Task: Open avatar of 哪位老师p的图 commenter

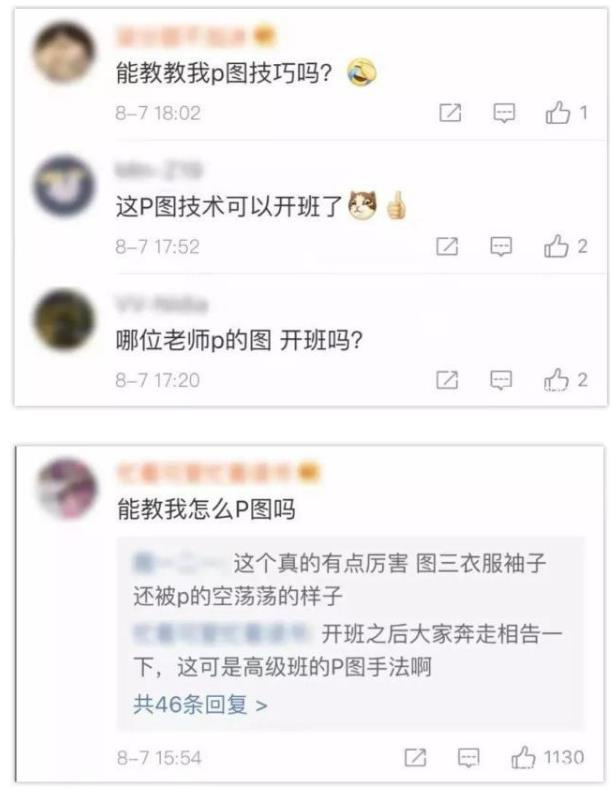Action: click(64, 319)
